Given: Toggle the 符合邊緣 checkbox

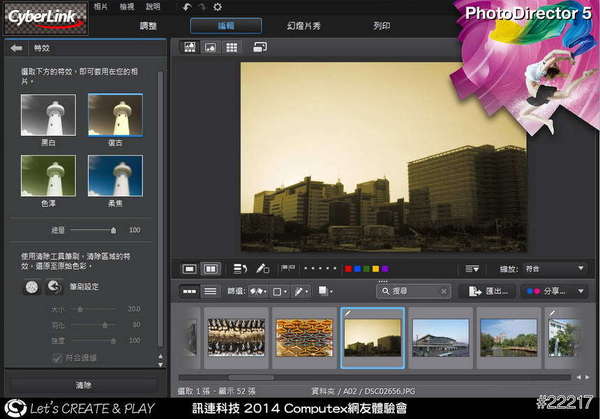Looking at the screenshot, I should point(56,357).
